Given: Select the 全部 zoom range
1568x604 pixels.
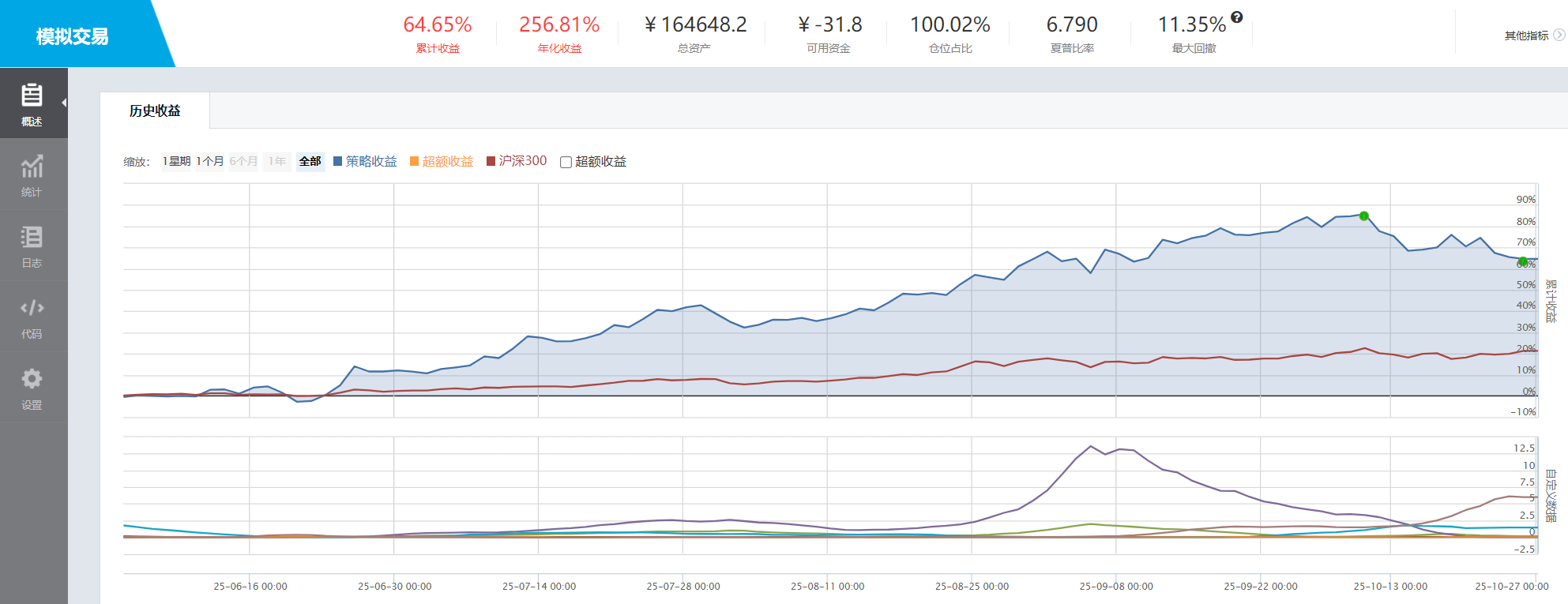Looking at the screenshot, I should [x=310, y=161].
